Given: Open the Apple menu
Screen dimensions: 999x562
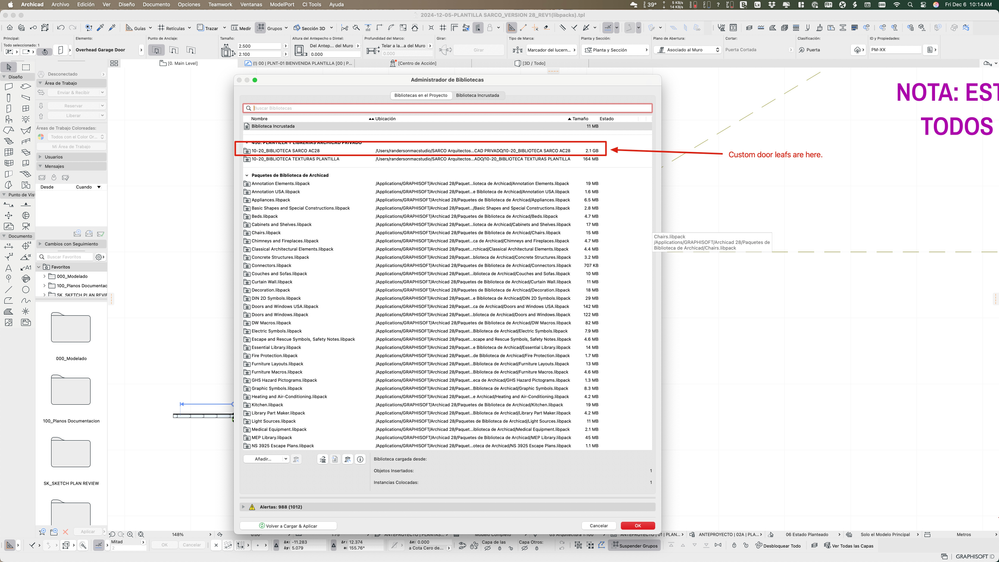Looking at the screenshot, I should pos(10,4).
